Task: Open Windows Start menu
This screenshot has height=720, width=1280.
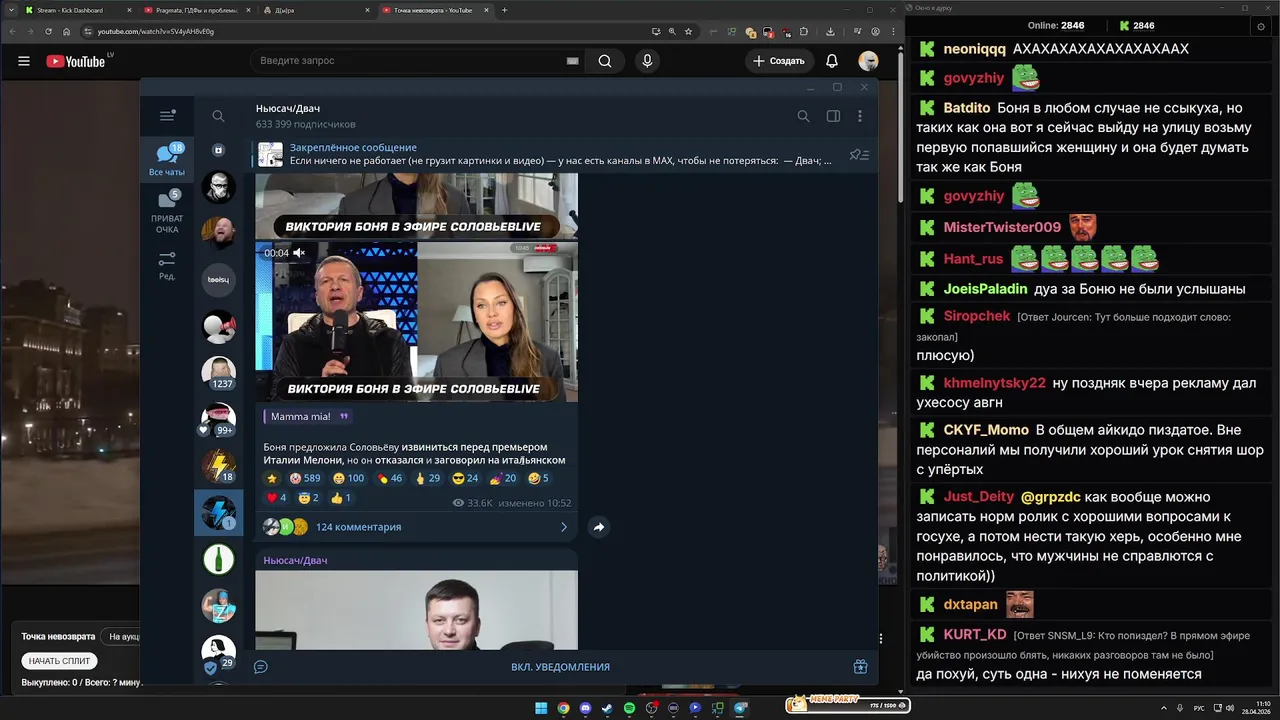Action: click(x=541, y=708)
